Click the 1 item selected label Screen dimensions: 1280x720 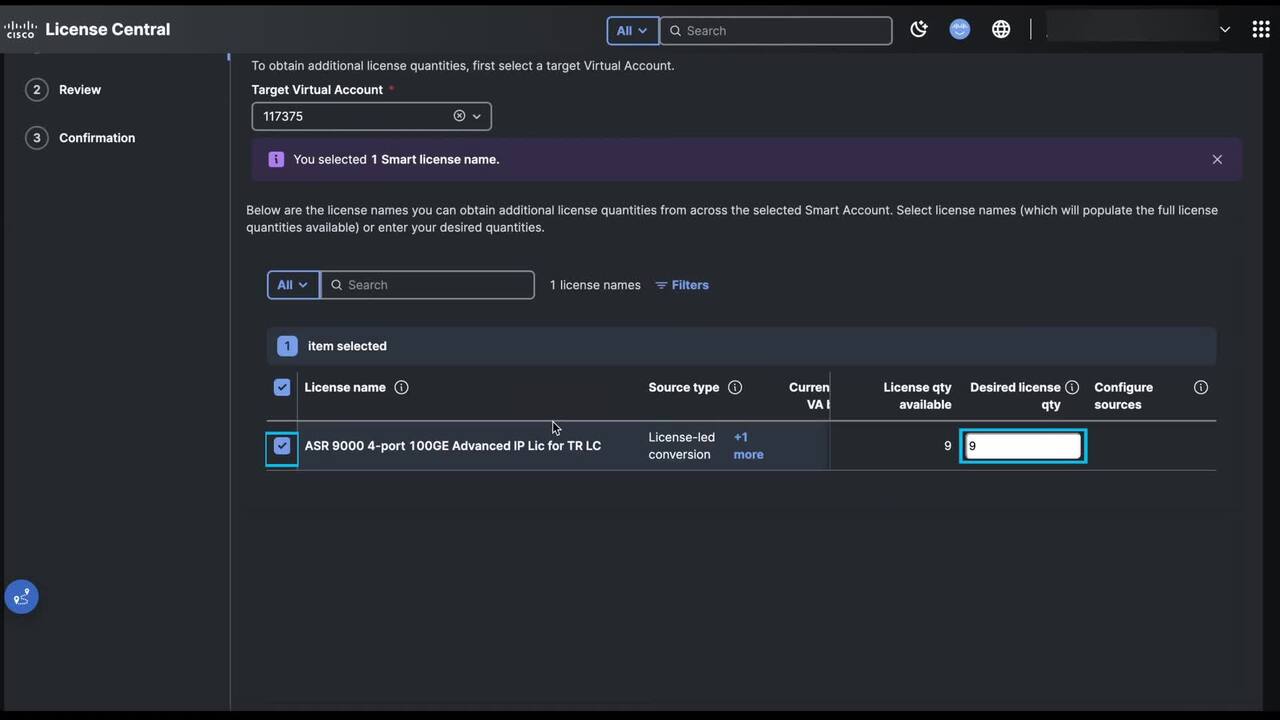(347, 346)
